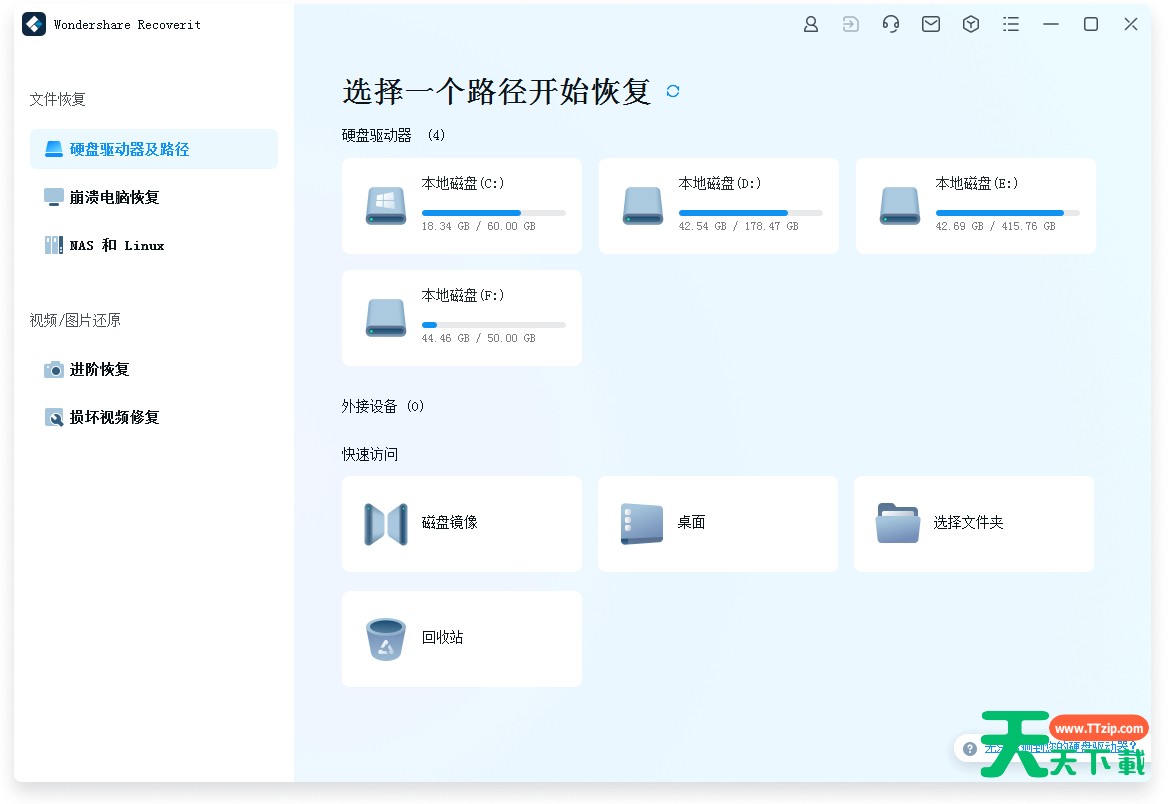Open the 磁盘镜像 disk image icon
This screenshot has width=1173, height=804.
click(386, 524)
